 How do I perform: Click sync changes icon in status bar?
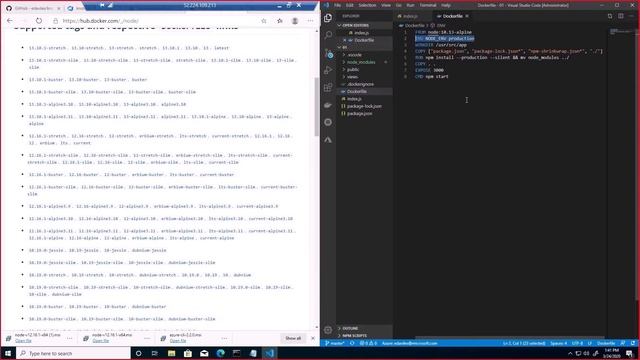click(x=352, y=343)
